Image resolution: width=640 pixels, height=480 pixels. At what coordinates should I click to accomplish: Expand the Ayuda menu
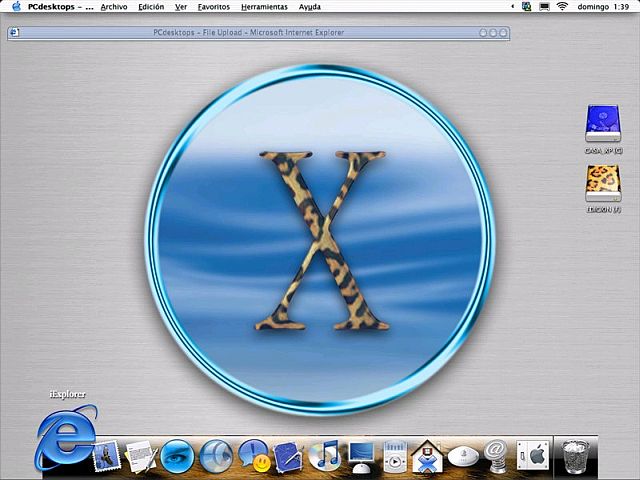(310, 6)
